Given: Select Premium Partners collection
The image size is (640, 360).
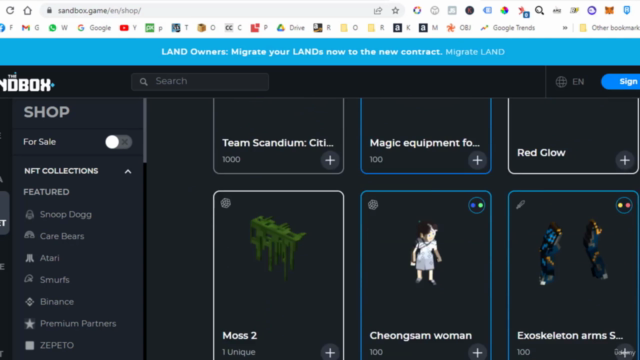Looking at the screenshot, I should coord(70,323).
